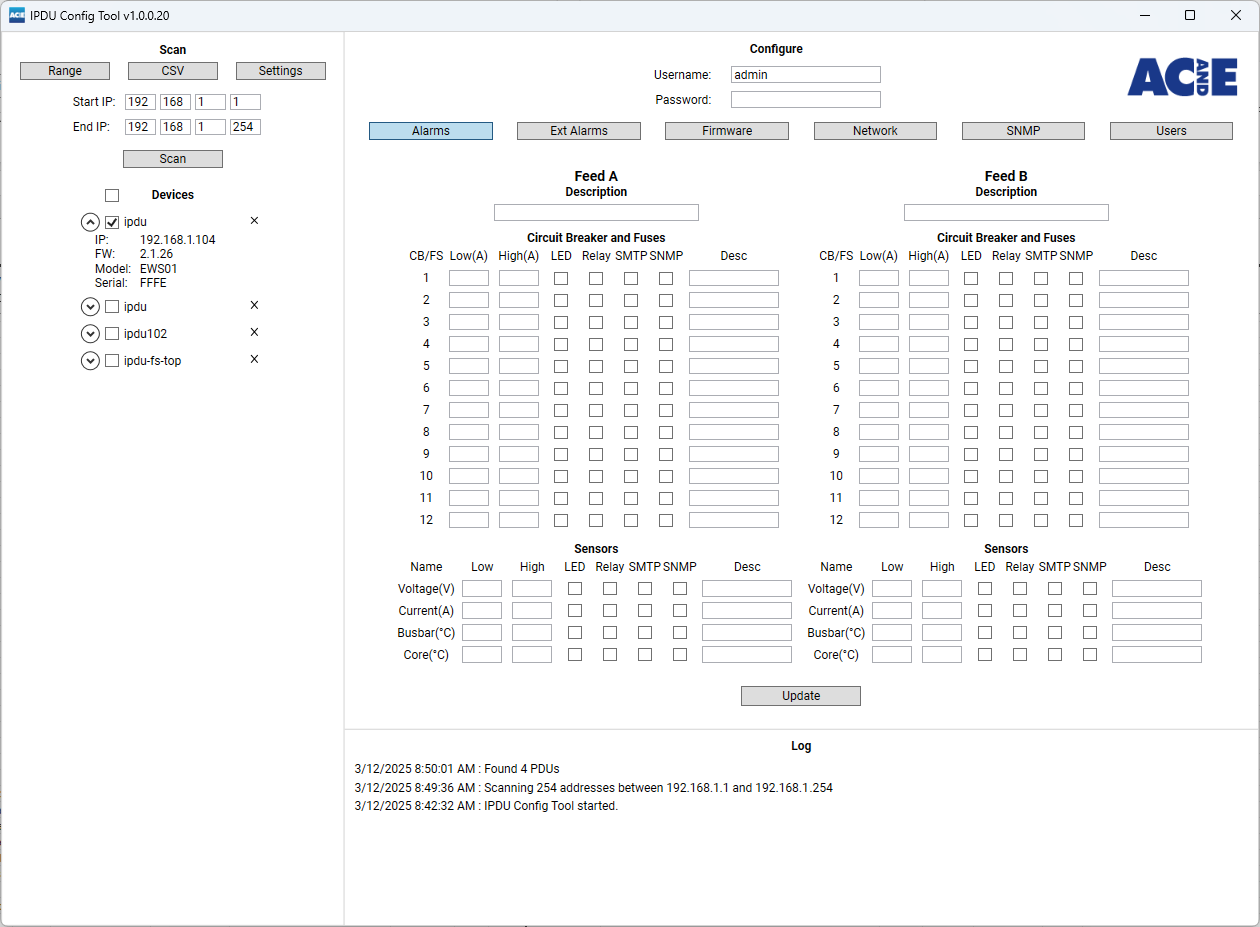Click the Update button
1260x927 pixels.
pyautogui.click(x=800, y=696)
